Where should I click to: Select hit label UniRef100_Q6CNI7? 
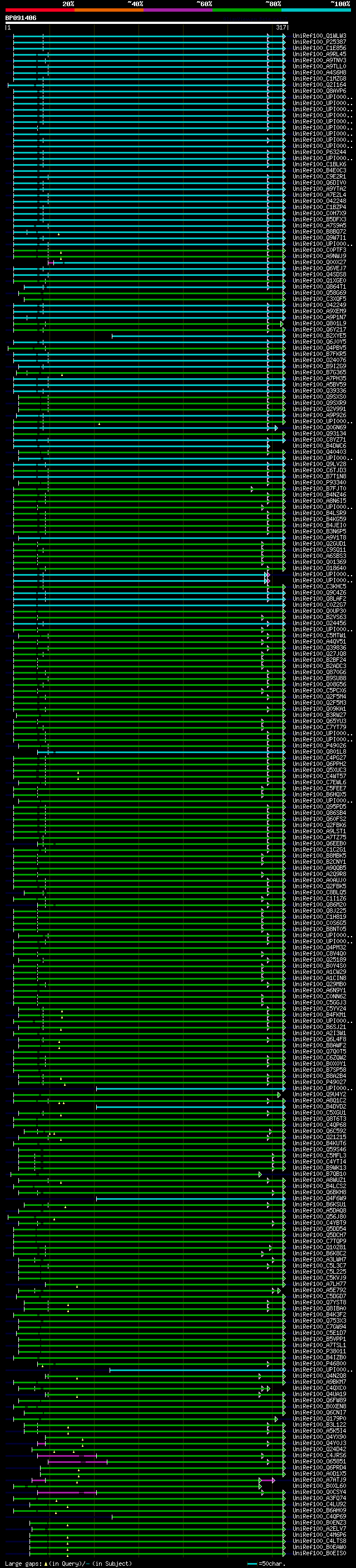tap(319, 1412)
